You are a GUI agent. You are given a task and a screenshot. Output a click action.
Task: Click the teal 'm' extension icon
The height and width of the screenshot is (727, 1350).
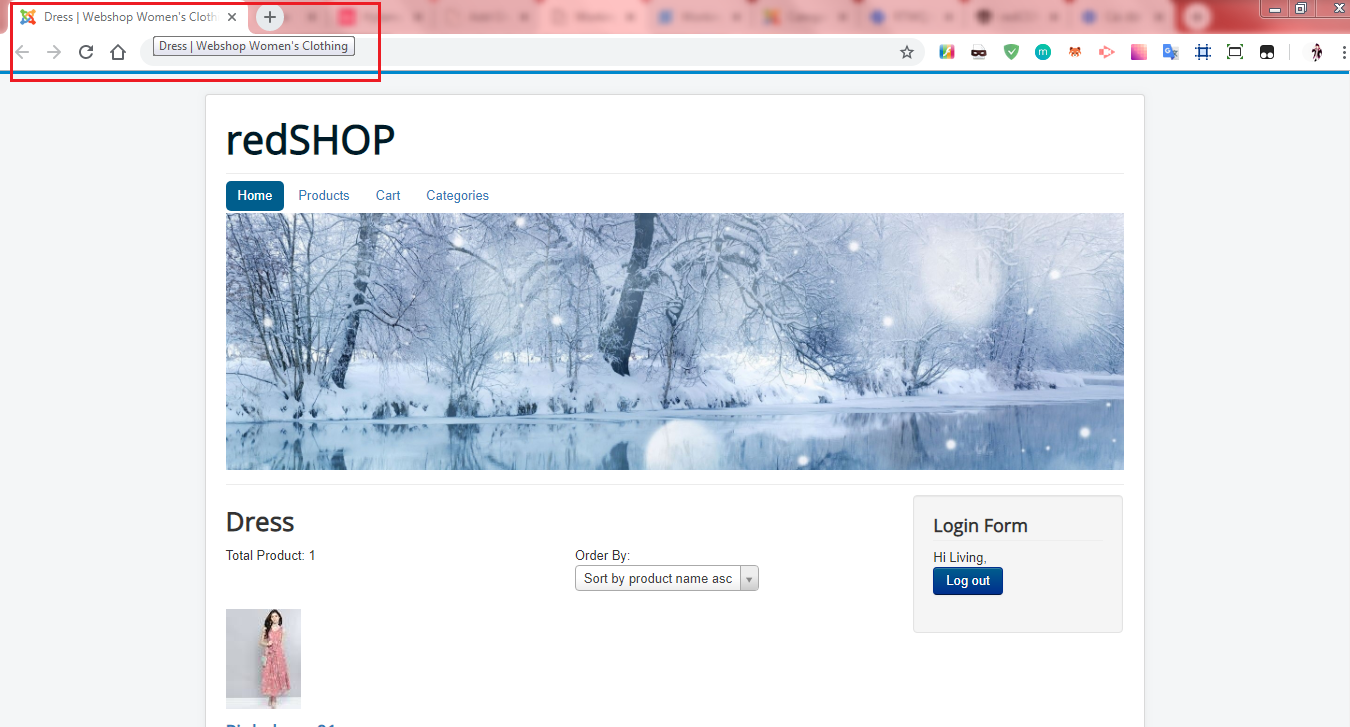[x=1043, y=52]
